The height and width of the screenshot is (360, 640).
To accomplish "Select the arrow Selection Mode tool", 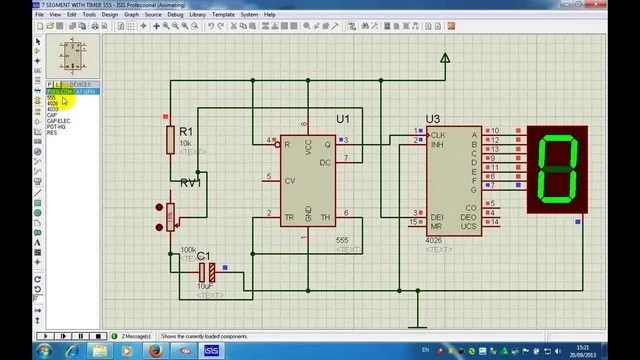I will pos(38,42).
